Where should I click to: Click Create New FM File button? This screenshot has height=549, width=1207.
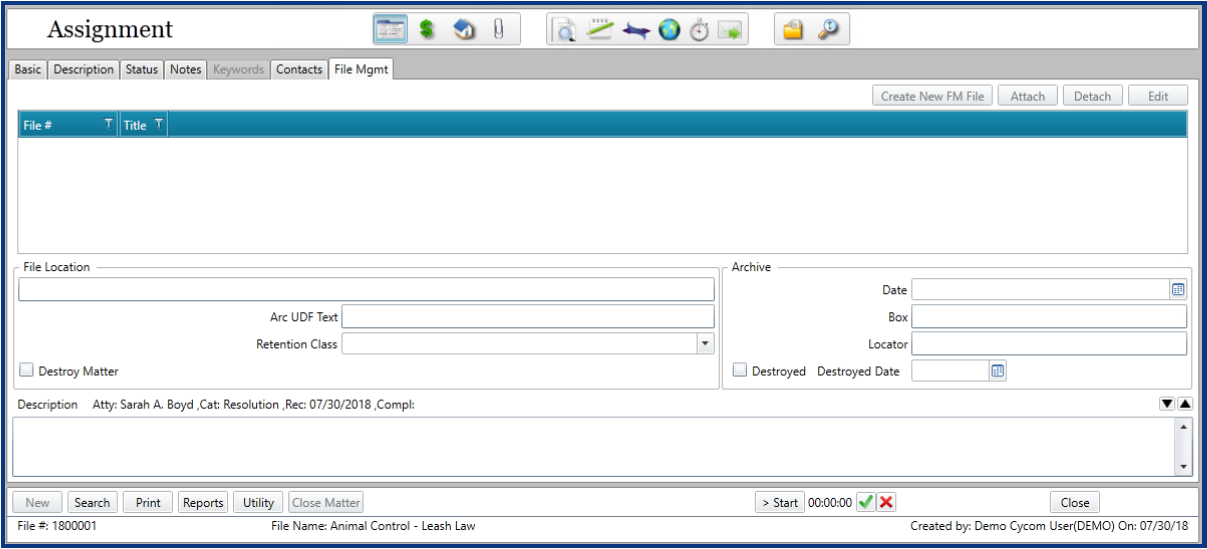coord(932,97)
